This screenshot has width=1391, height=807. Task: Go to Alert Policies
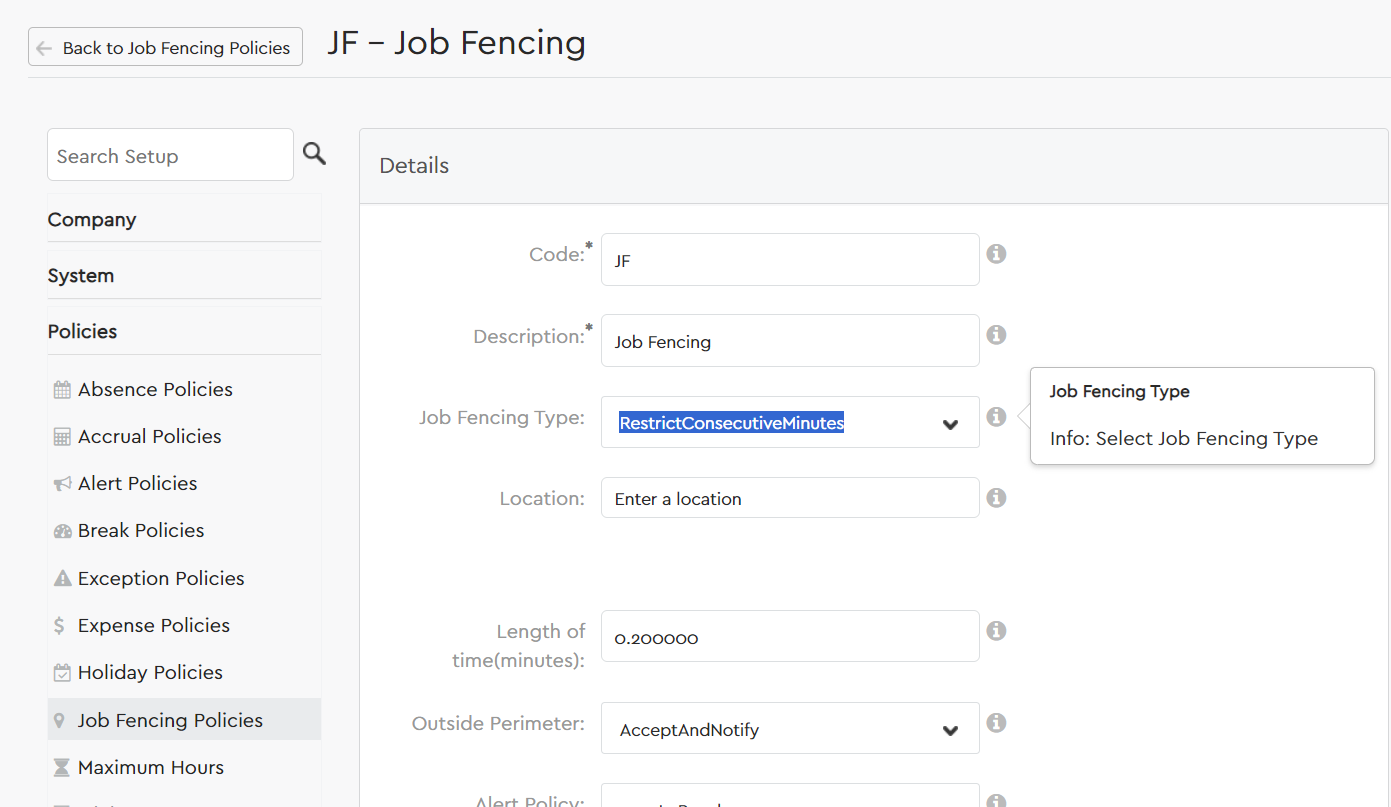[x=137, y=484]
